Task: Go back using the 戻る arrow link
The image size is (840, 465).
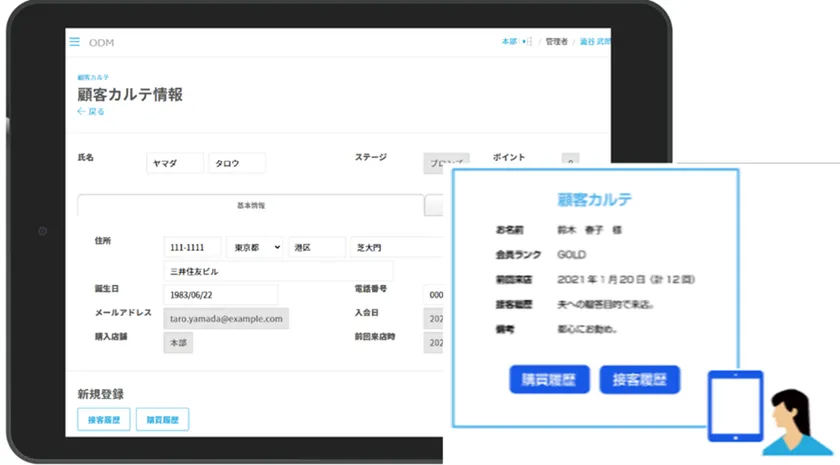Action: 90,112
